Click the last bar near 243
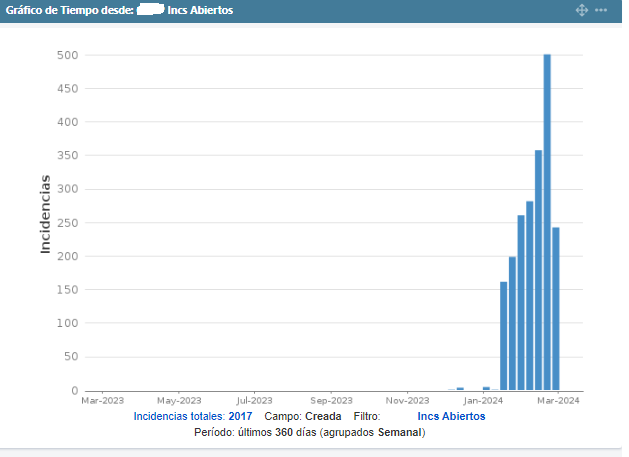The height and width of the screenshot is (457, 629). [x=556, y=309]
